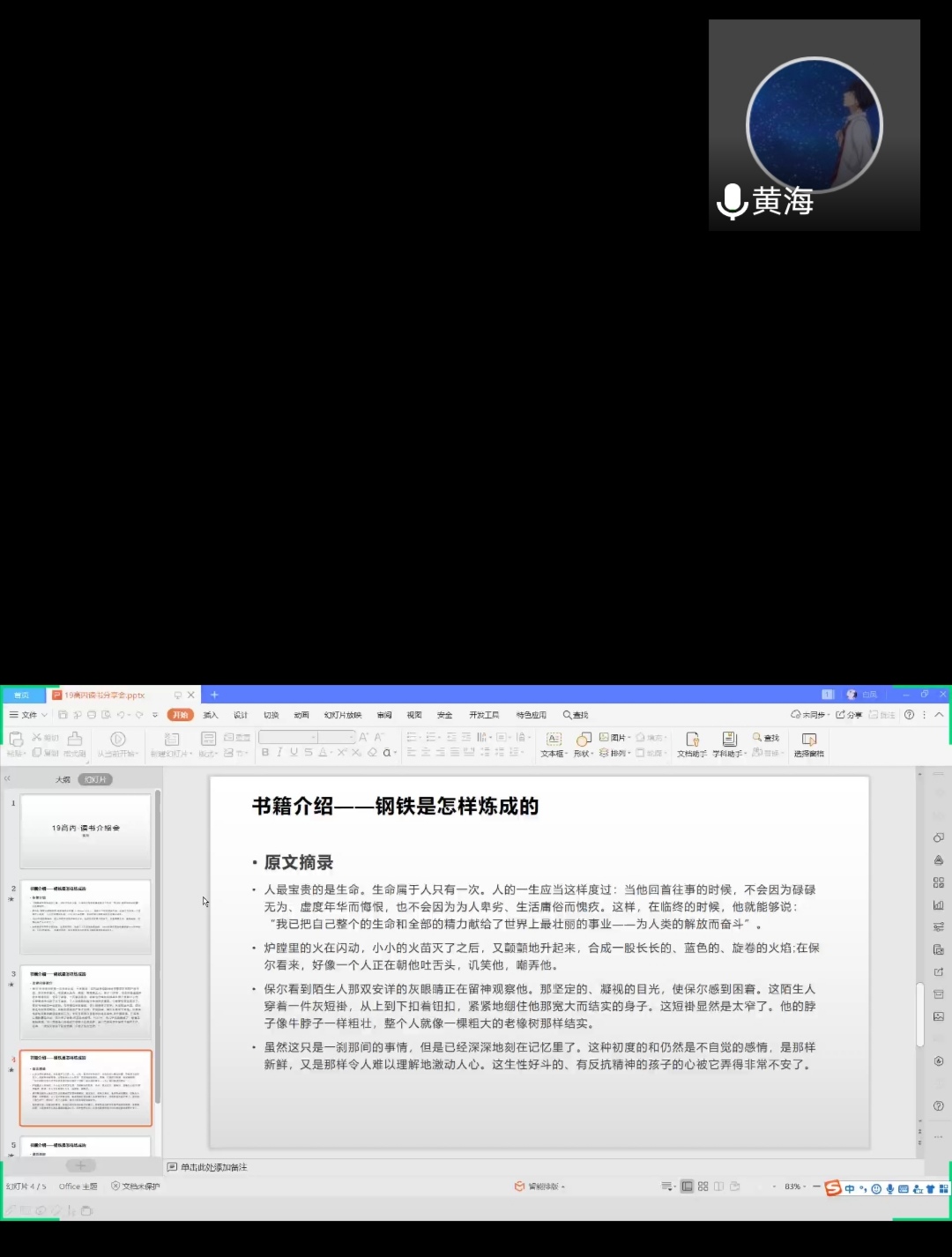The image size is (952, 1257).
Task: Click the 分享 share button
Action: coord(849,715)
